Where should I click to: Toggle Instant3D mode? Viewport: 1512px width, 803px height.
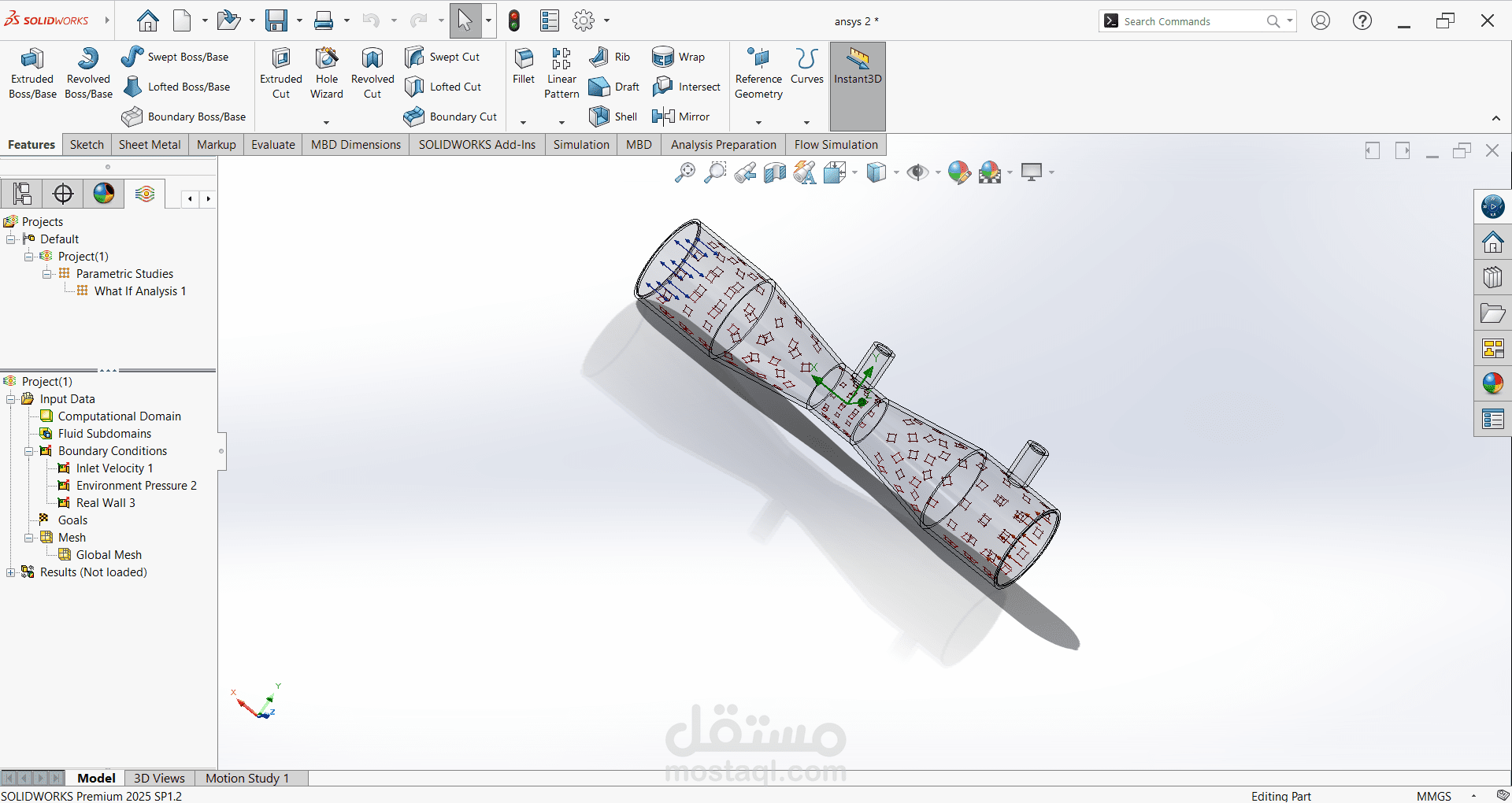(x=858, y=86)
